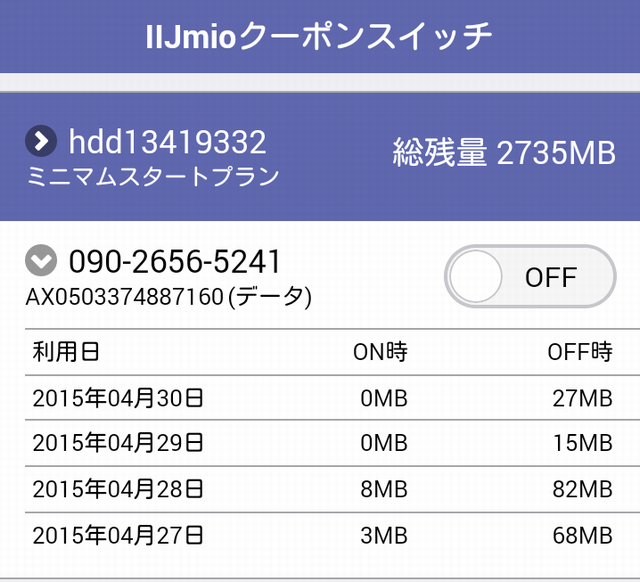Click the dark chevron icon beside hdd13419332
Image resolution: width=640 pixels, height=582 pixels.
tap(41, 141)
